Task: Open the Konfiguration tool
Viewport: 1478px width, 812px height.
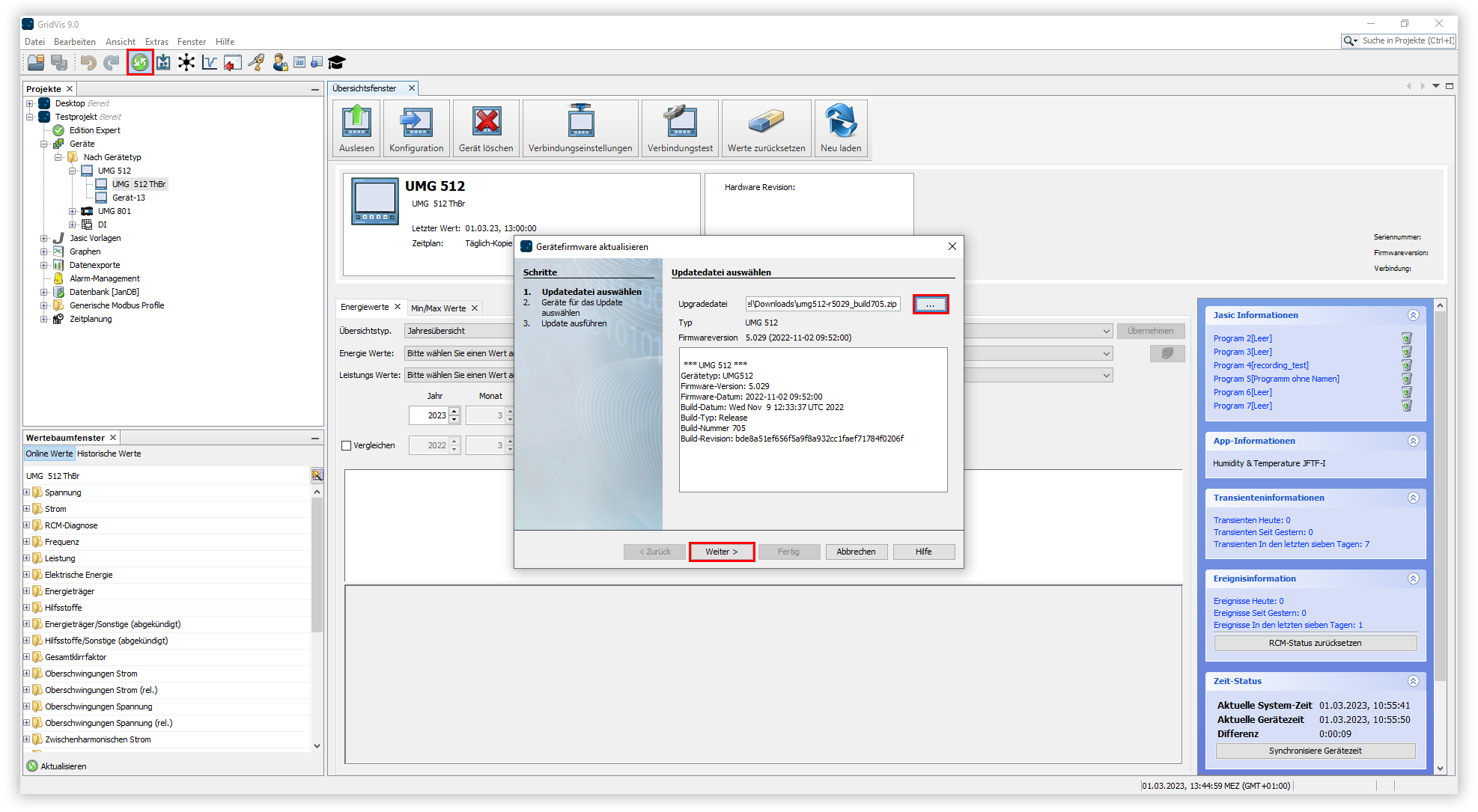Action: click(416, 127)
